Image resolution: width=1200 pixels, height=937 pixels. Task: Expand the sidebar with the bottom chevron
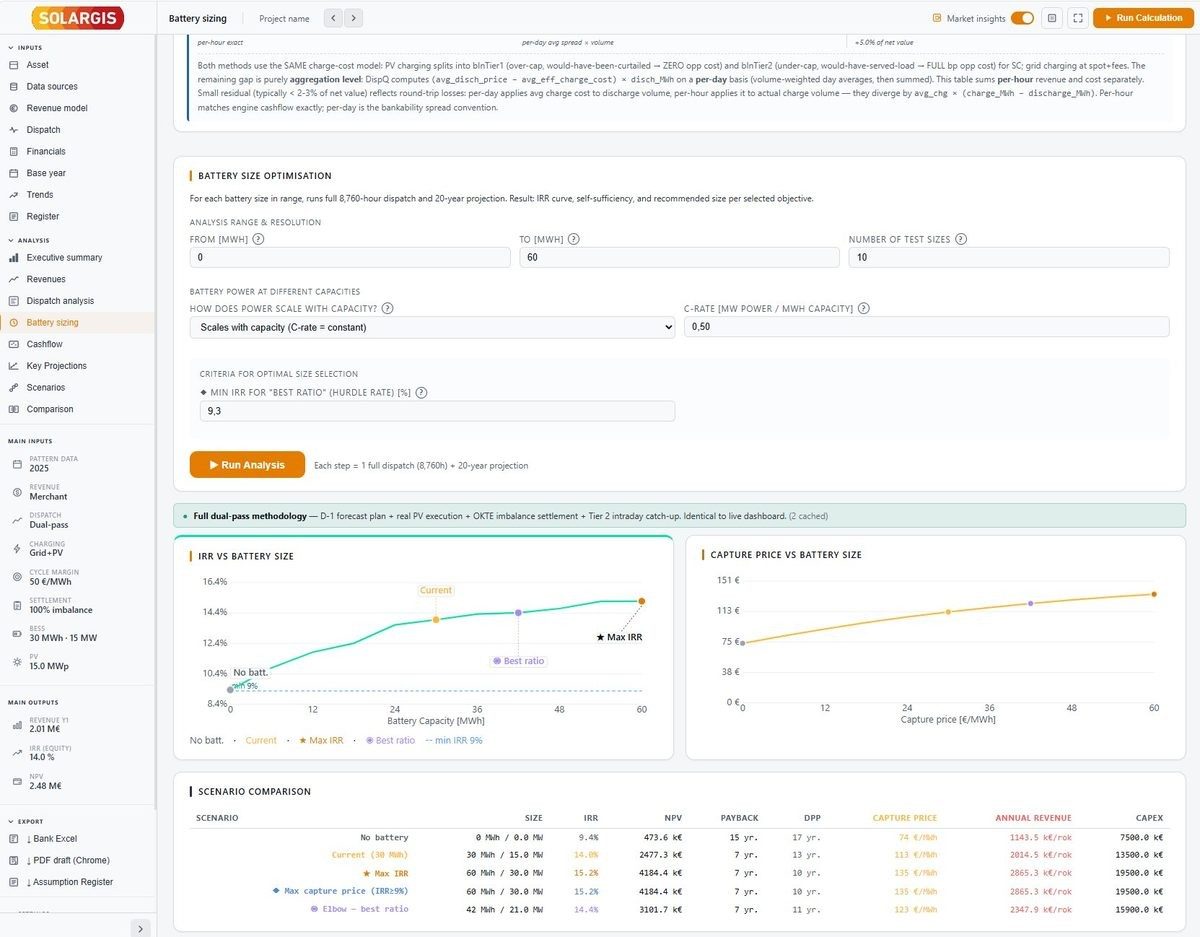tap(140, 928)
